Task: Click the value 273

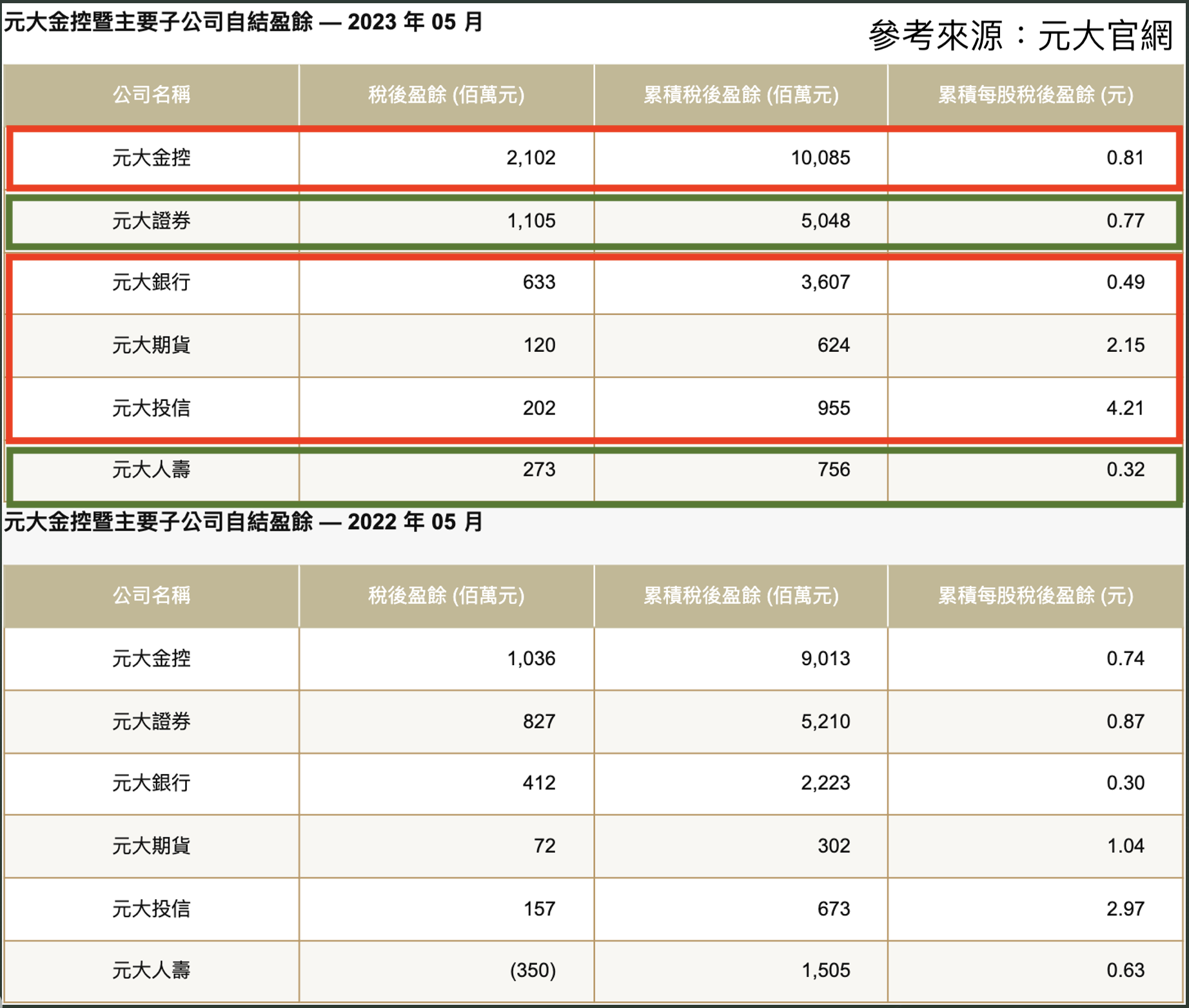Action: pos(539,470)
